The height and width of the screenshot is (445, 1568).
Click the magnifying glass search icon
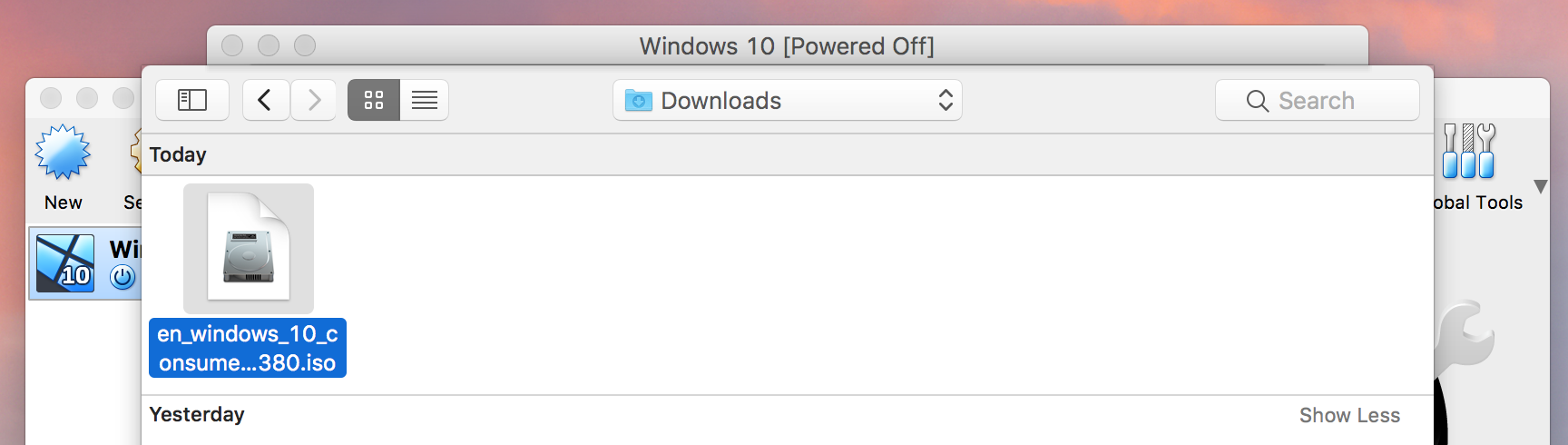coord(1258,101)
